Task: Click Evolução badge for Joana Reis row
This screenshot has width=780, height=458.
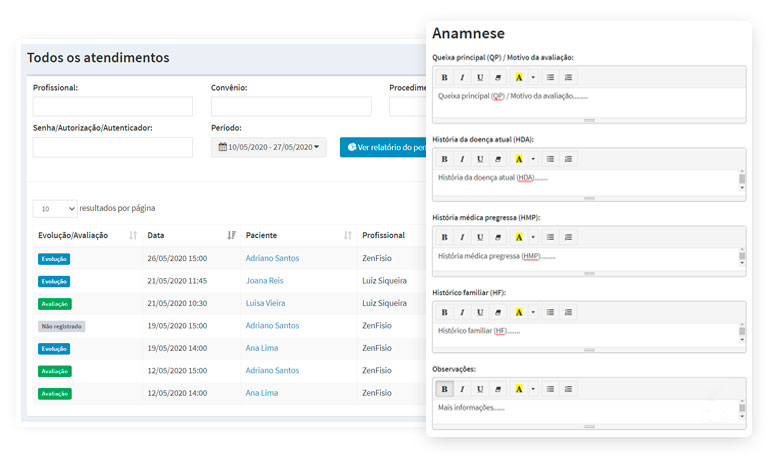Action: [x=54, y=281]
